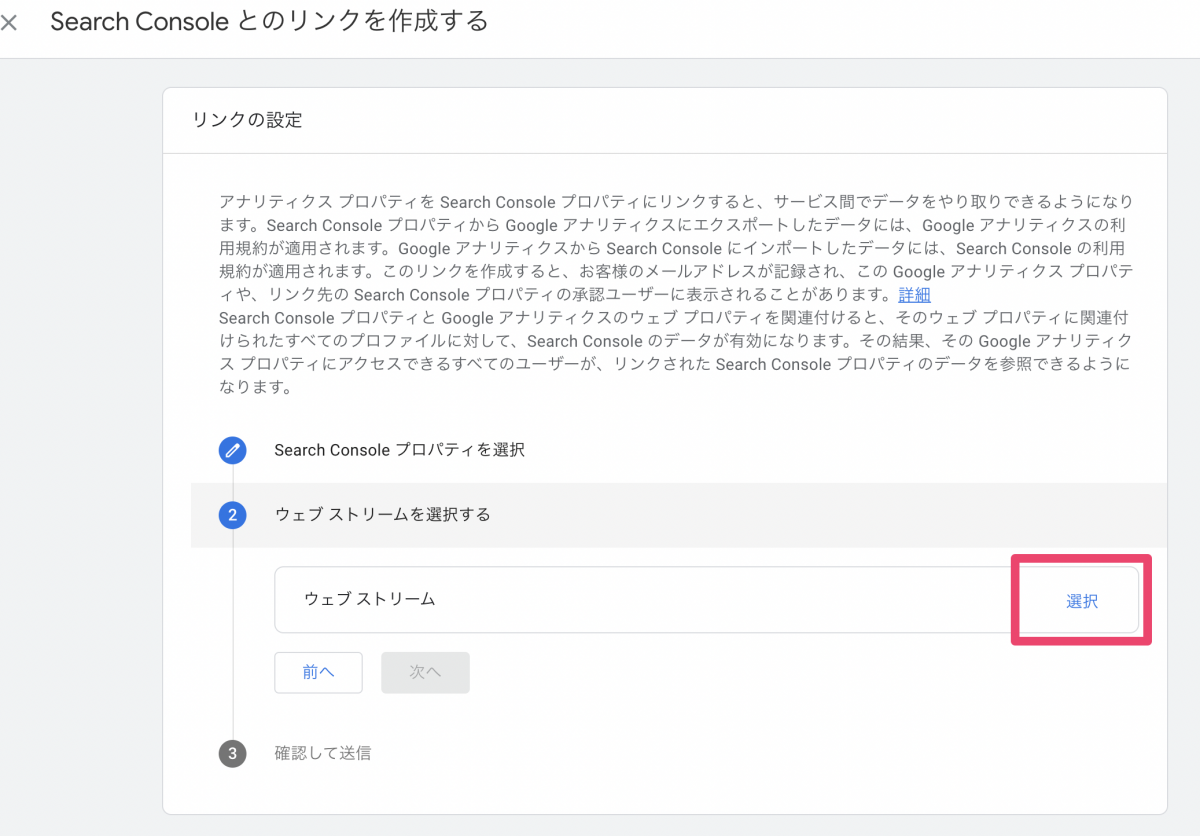Click the pencil edit icon for step 1
The height and width of the screenshot is (836, 1200).
point(232,450)
